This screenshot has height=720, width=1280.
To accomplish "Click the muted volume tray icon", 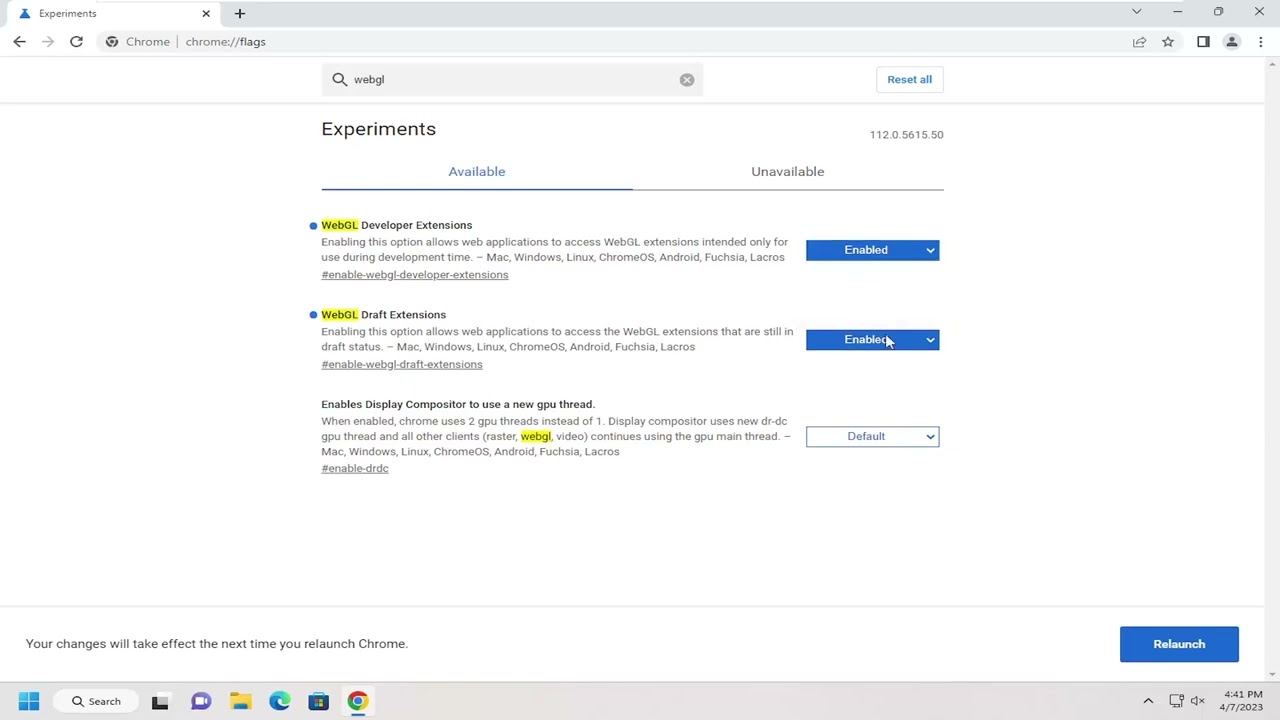I will 1197,701.
